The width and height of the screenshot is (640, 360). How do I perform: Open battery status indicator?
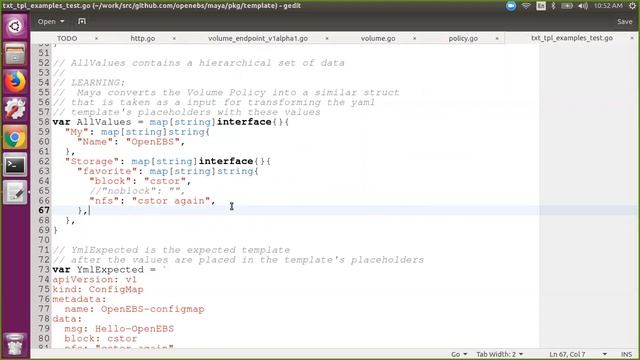[567, 6]
